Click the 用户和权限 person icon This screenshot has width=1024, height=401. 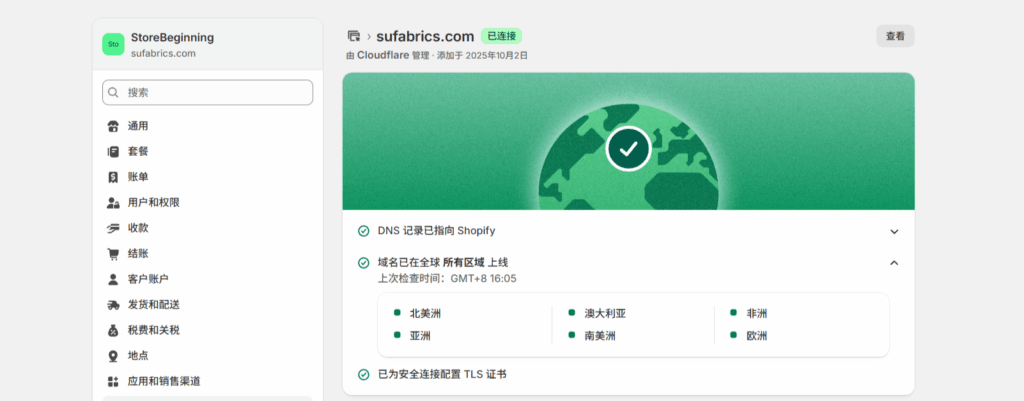[x=113, y=202]
